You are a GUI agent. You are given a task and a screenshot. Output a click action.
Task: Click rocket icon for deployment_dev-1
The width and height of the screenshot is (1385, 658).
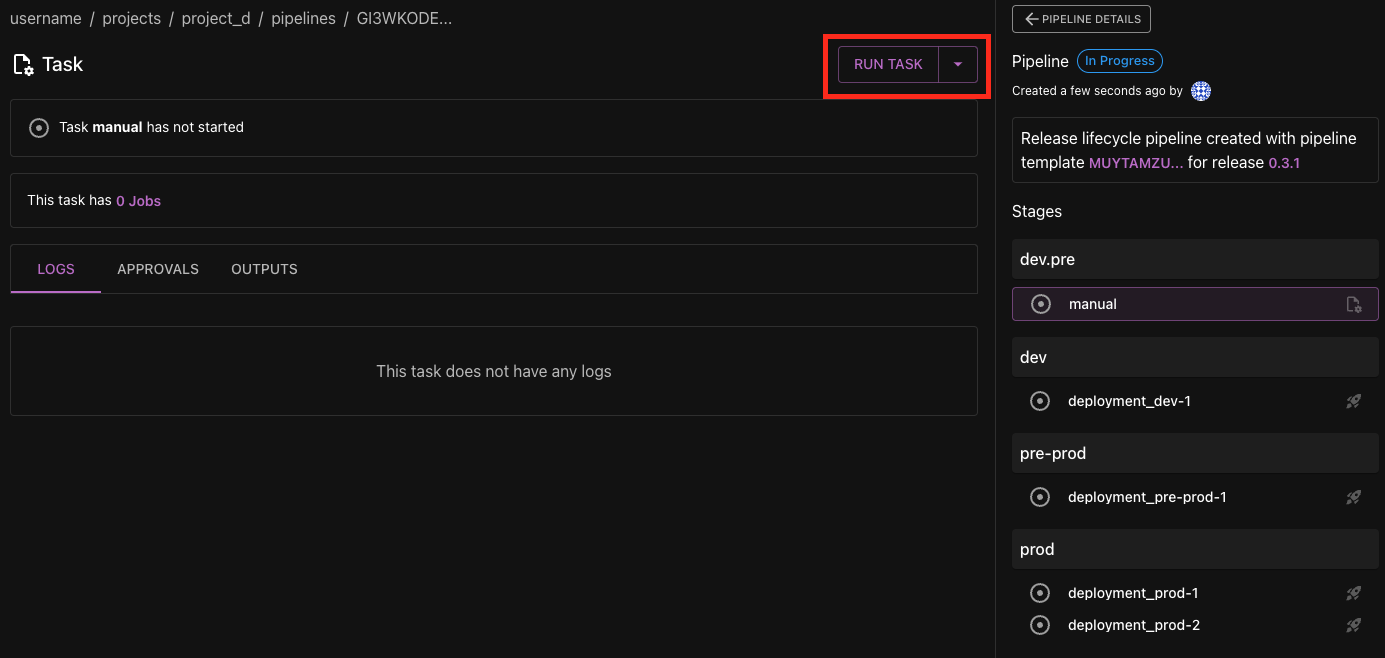pyautogui.click(x=1354, y=401)
